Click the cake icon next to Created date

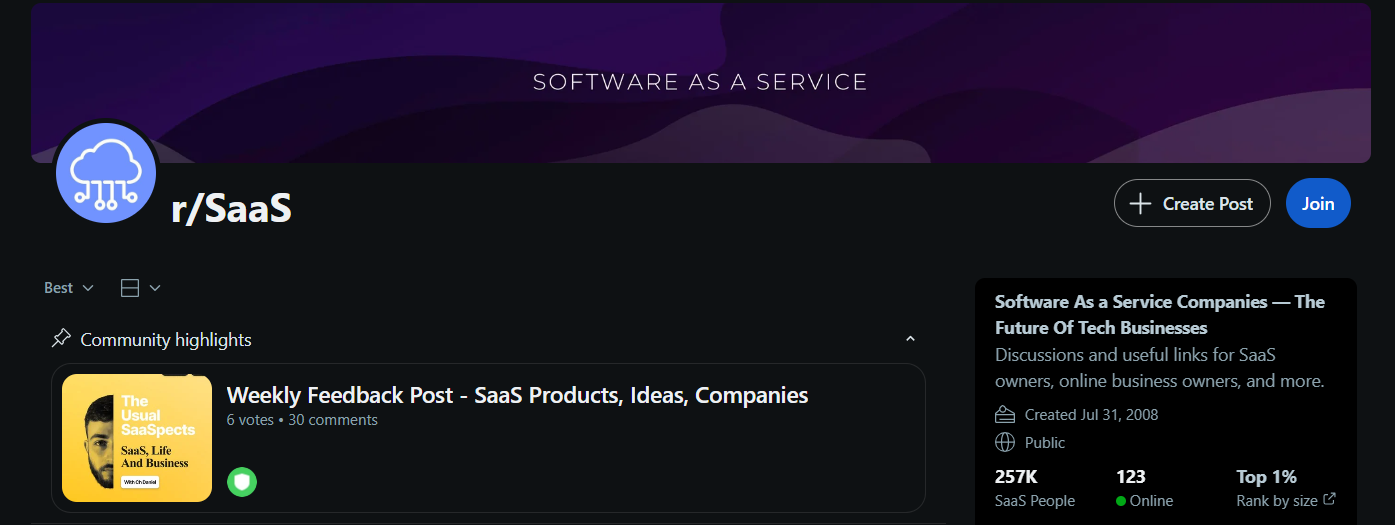(x=1005, y=414)
